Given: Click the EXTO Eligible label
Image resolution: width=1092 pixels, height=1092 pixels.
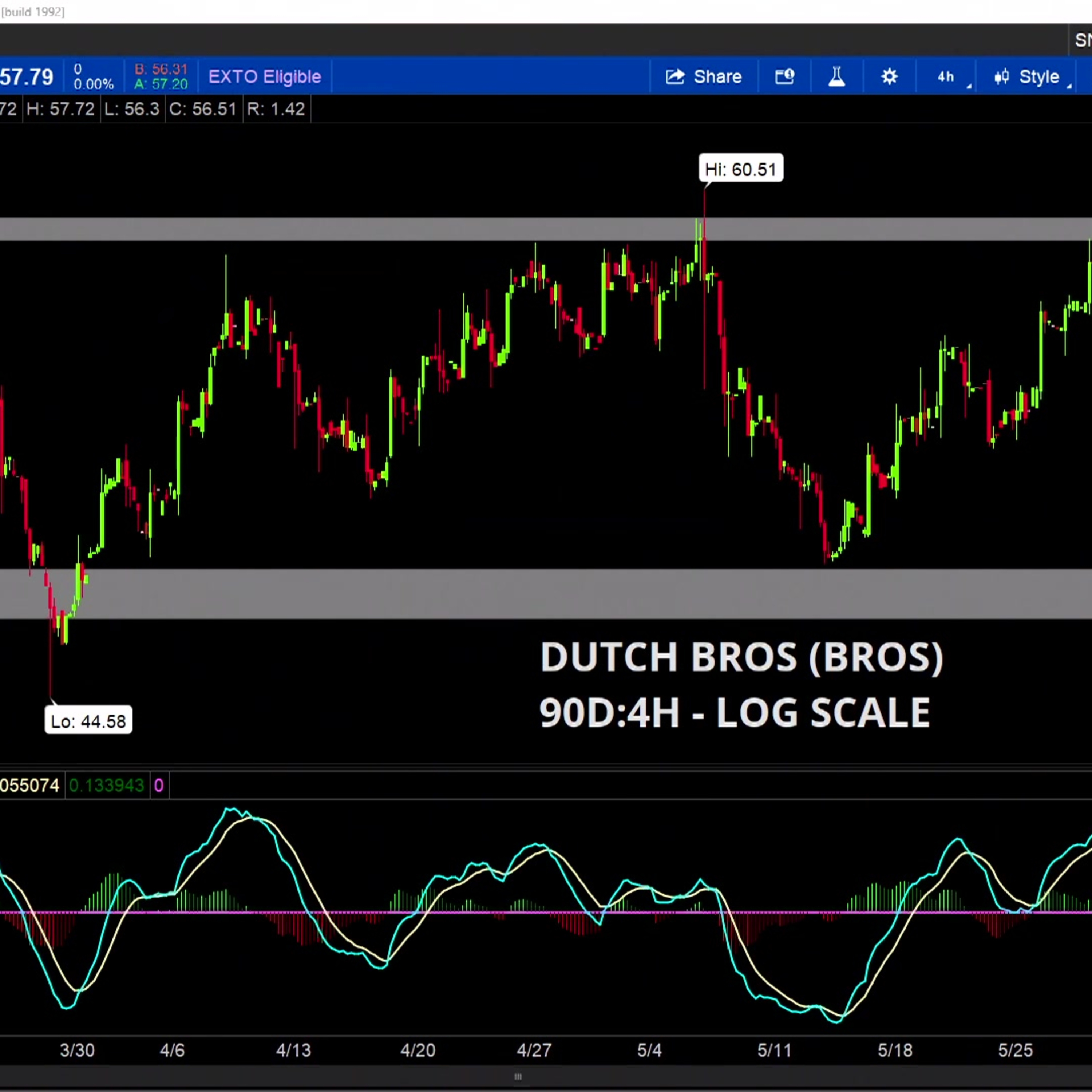Looking at the screenshot, I should tap(265, 76).
